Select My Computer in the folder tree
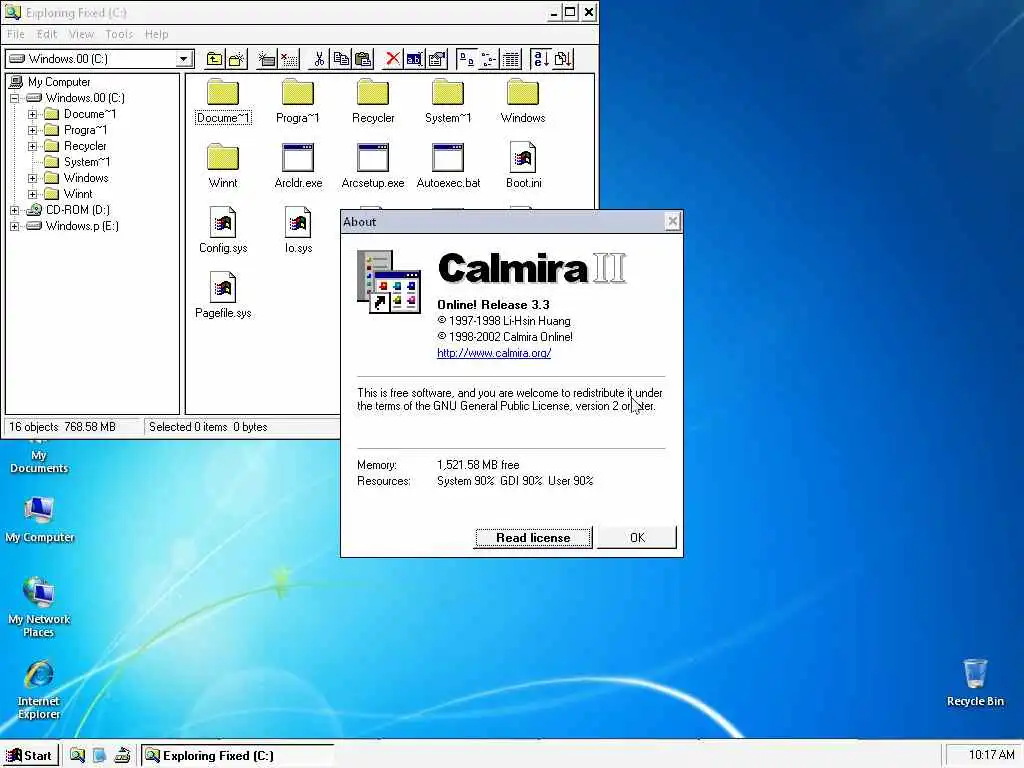 click(59, 82)
